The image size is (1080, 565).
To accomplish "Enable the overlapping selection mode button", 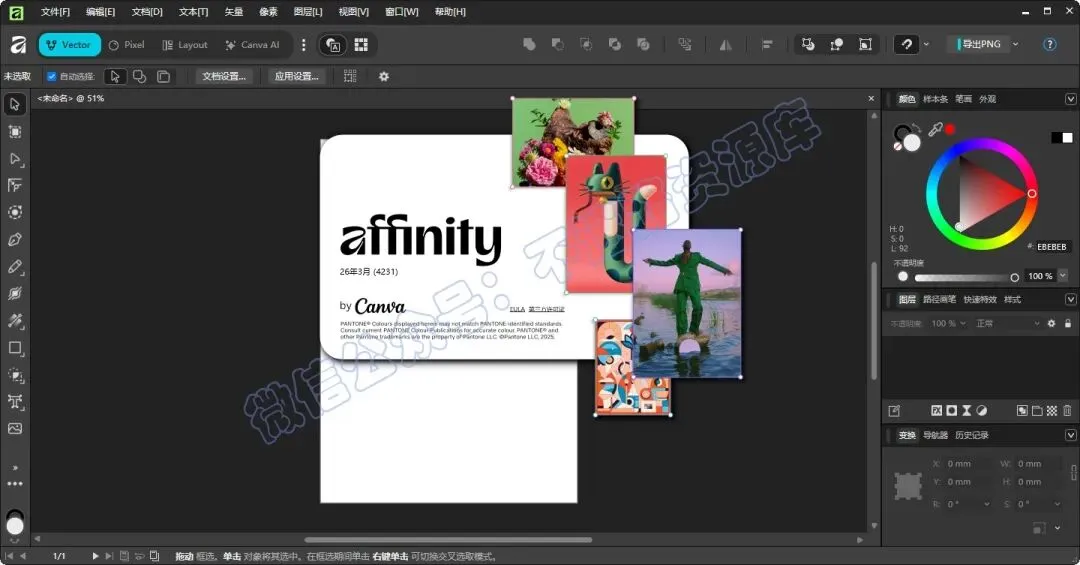I will (x=139, y=76).
